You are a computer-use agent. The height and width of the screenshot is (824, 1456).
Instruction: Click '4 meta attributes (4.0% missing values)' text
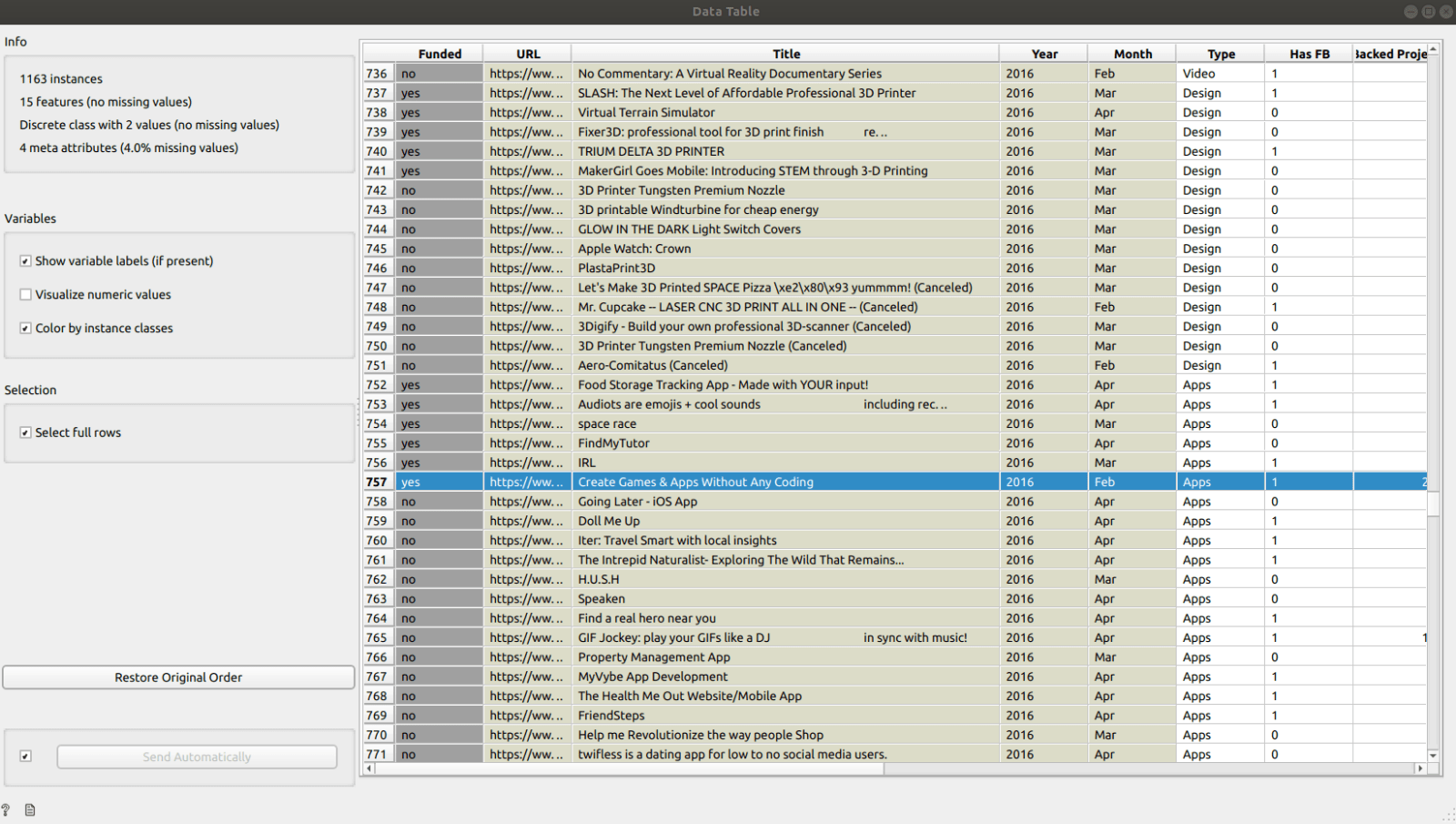(128, 148)
